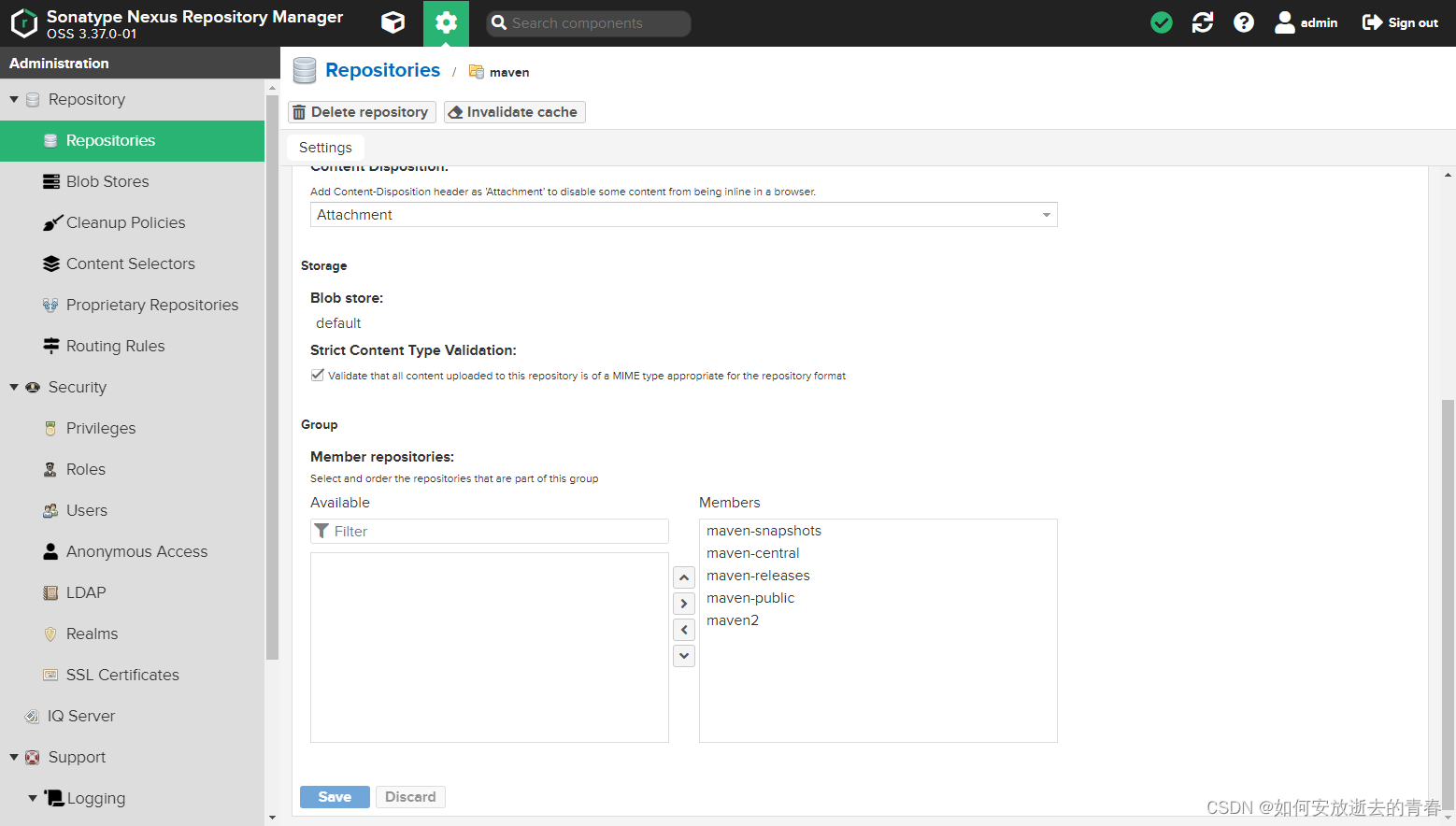Collapse the Security tree section

click(x=14, y=387)
